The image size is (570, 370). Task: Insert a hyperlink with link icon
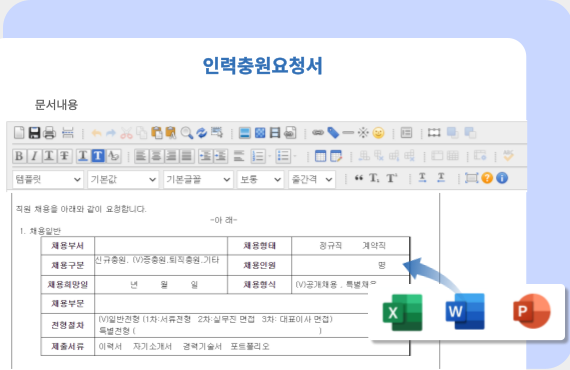click(x=318, y=133)
